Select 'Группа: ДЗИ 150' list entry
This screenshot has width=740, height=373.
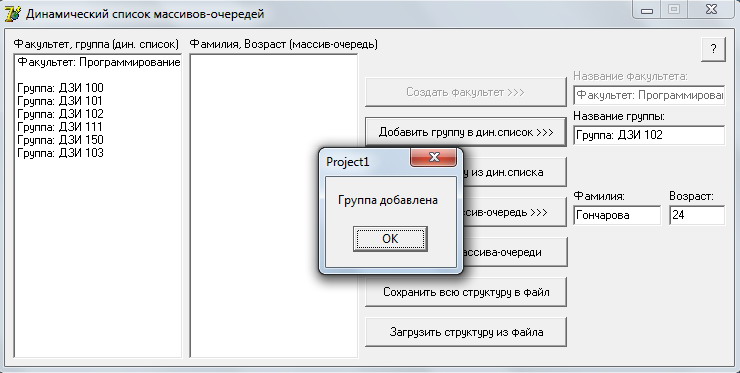(x=60, y=140)
